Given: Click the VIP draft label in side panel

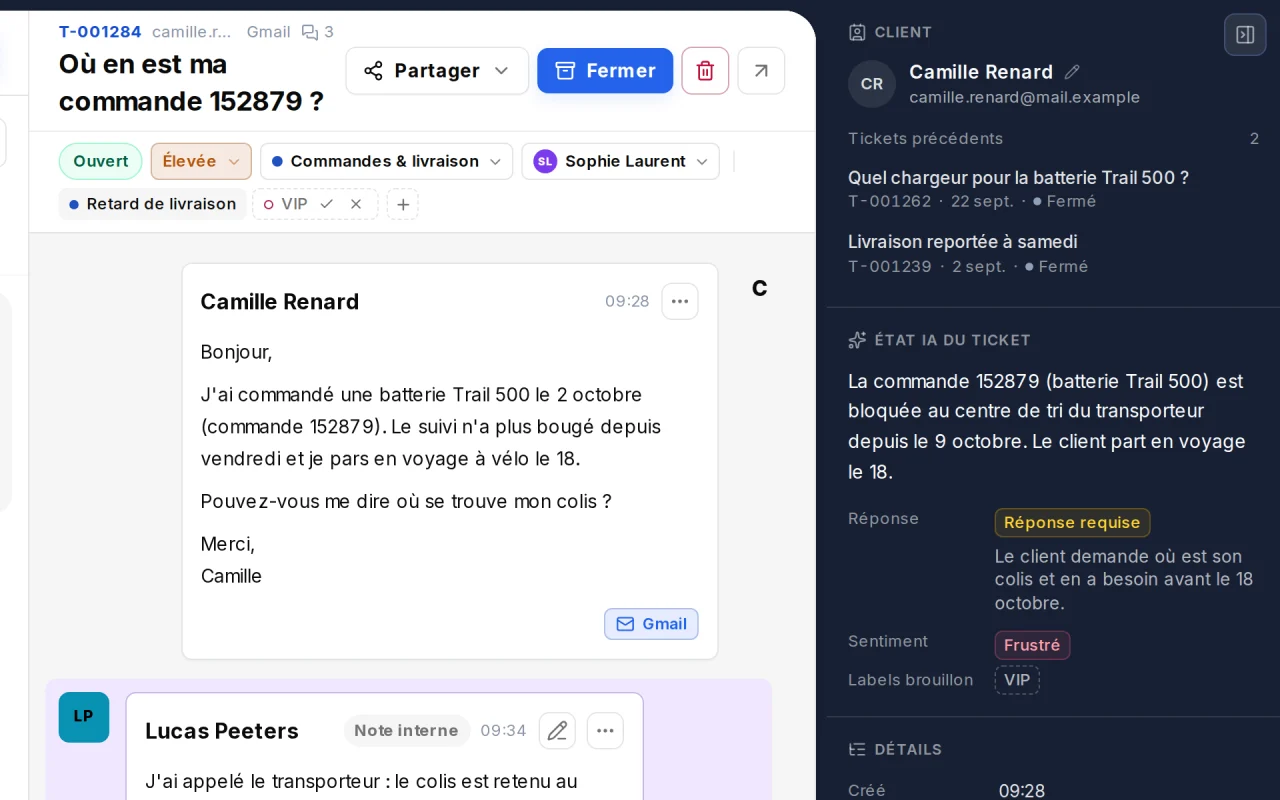Looking at the screenshot, I should coord(1017,680).
